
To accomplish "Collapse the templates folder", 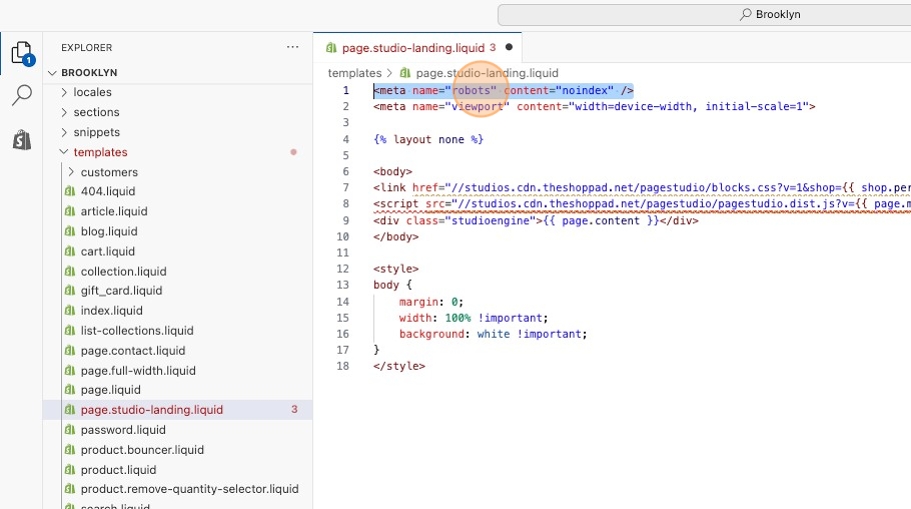I will tap(100, 152).
